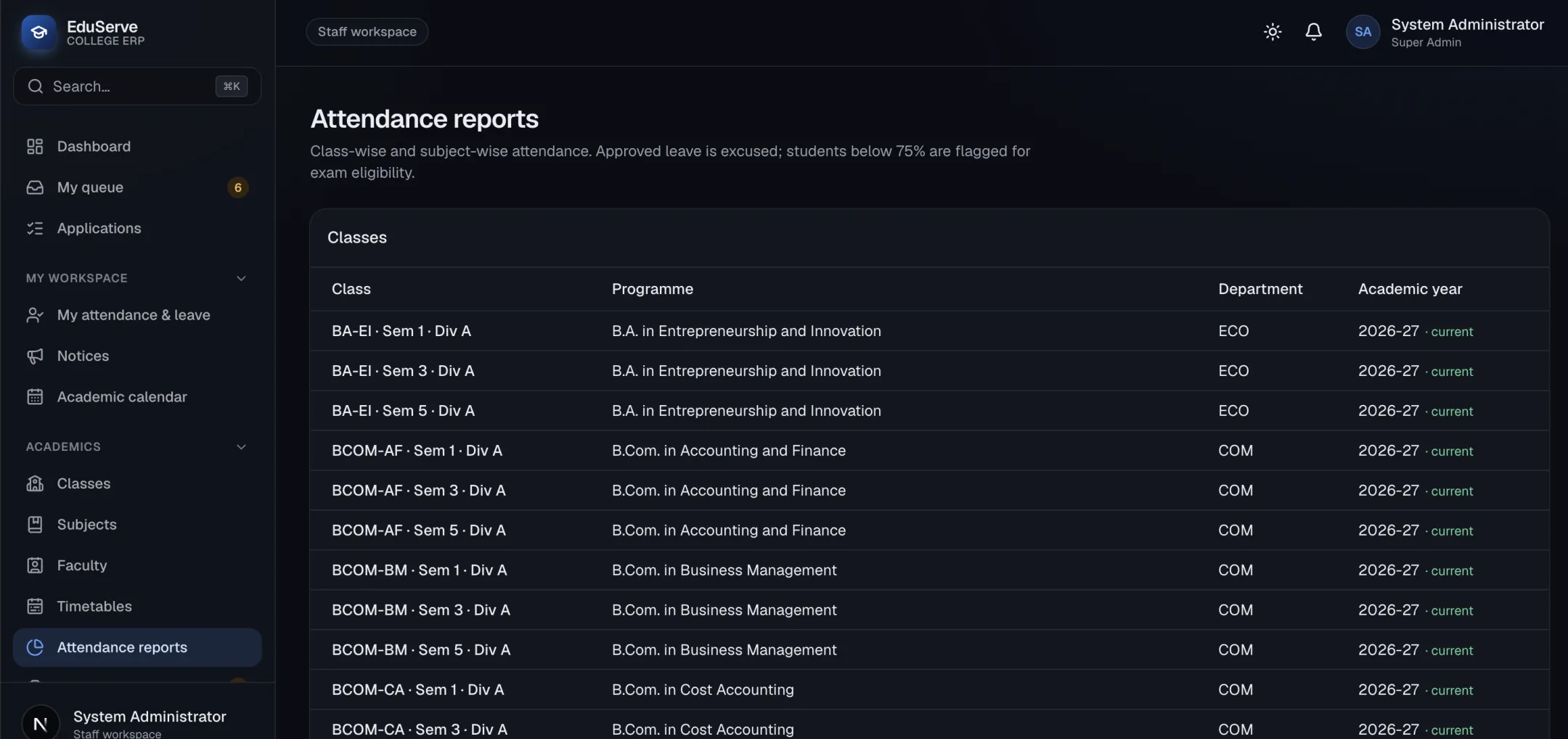Open row BCOM-AF · Sem 1 · Div A
Viewport: 1568px width, 739px height.
929,451
